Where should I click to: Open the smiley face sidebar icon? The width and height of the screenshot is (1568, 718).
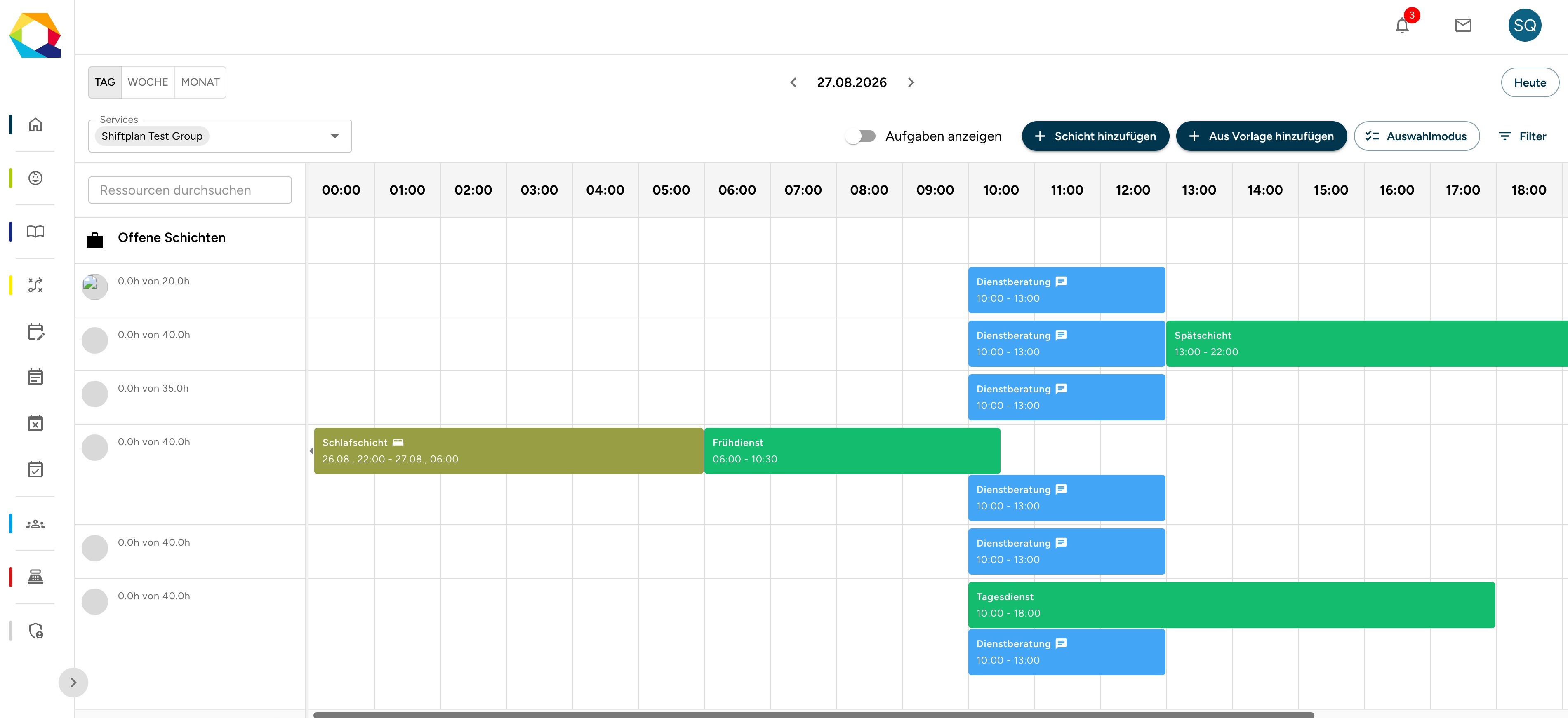tap(35, 178)
